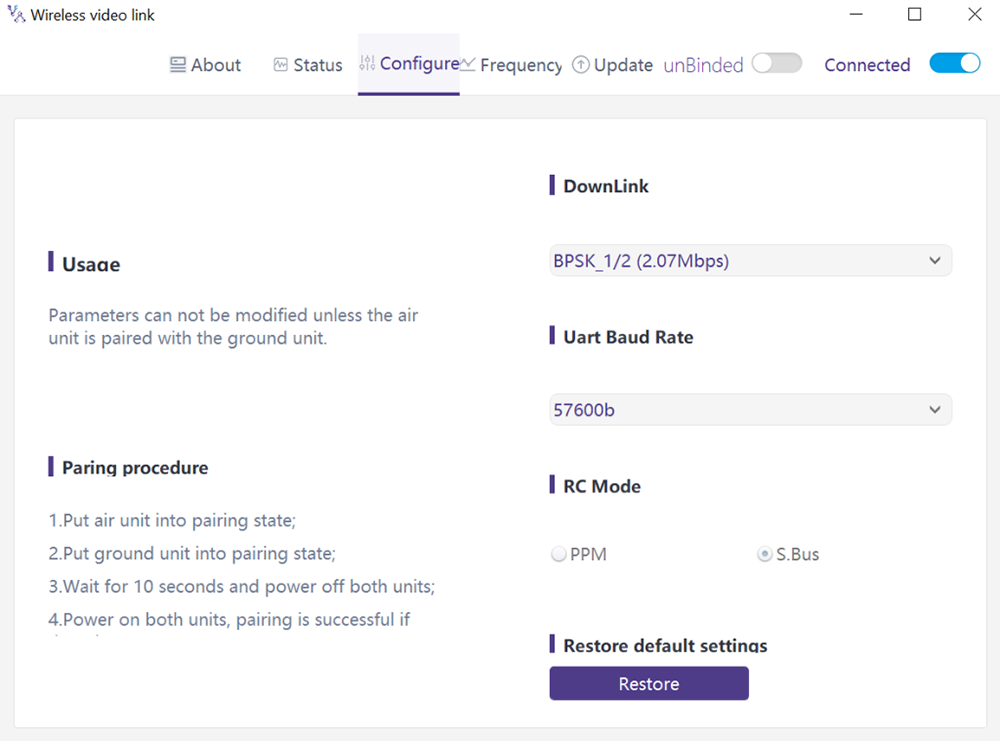Toggle the unBinded switch

tap(777, 64)
